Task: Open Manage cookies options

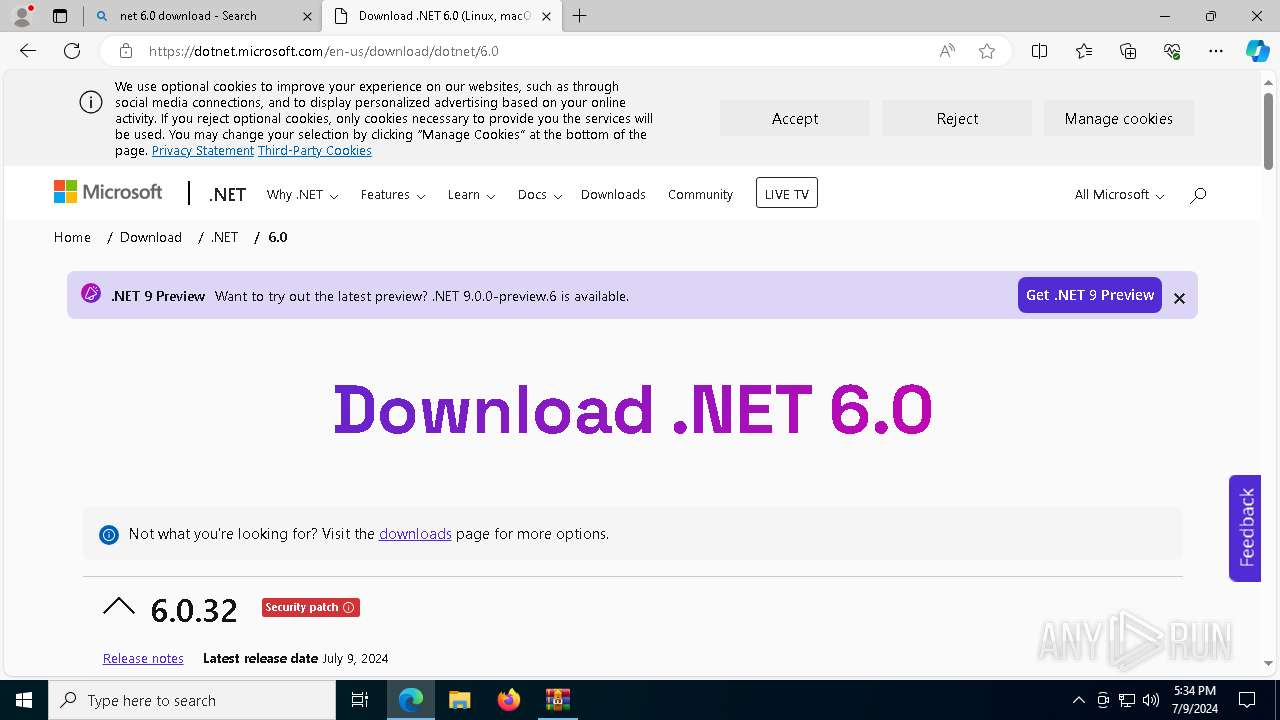Action: [x=1118, y=118]
